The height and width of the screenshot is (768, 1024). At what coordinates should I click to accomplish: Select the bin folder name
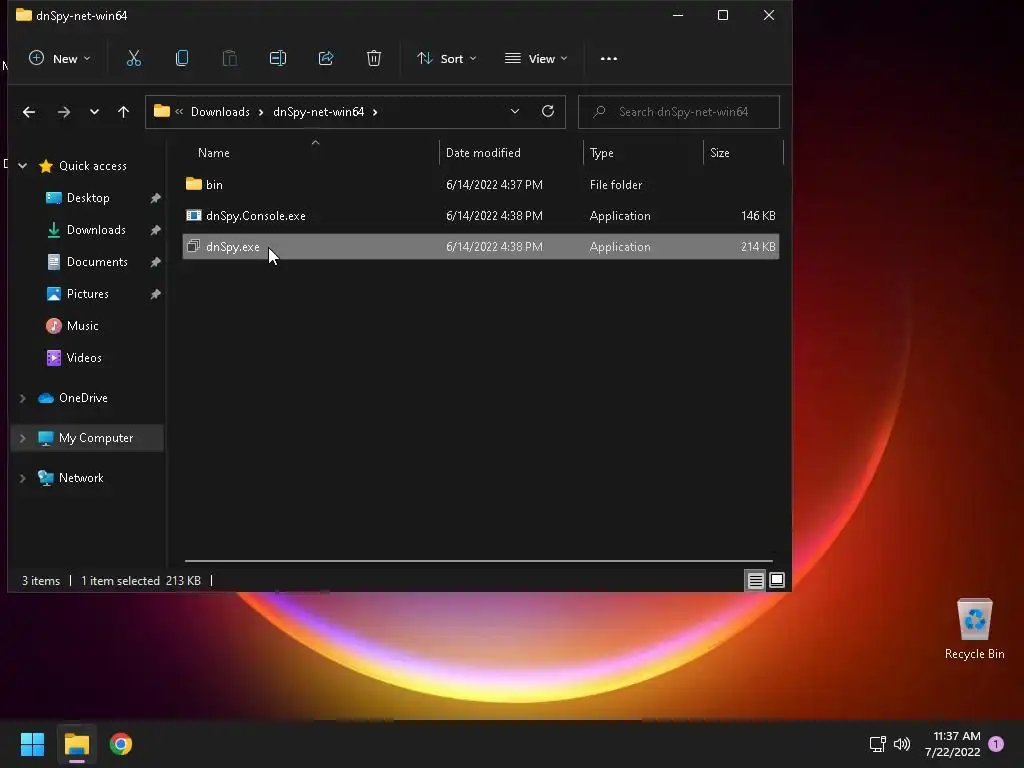coord(214,185)
